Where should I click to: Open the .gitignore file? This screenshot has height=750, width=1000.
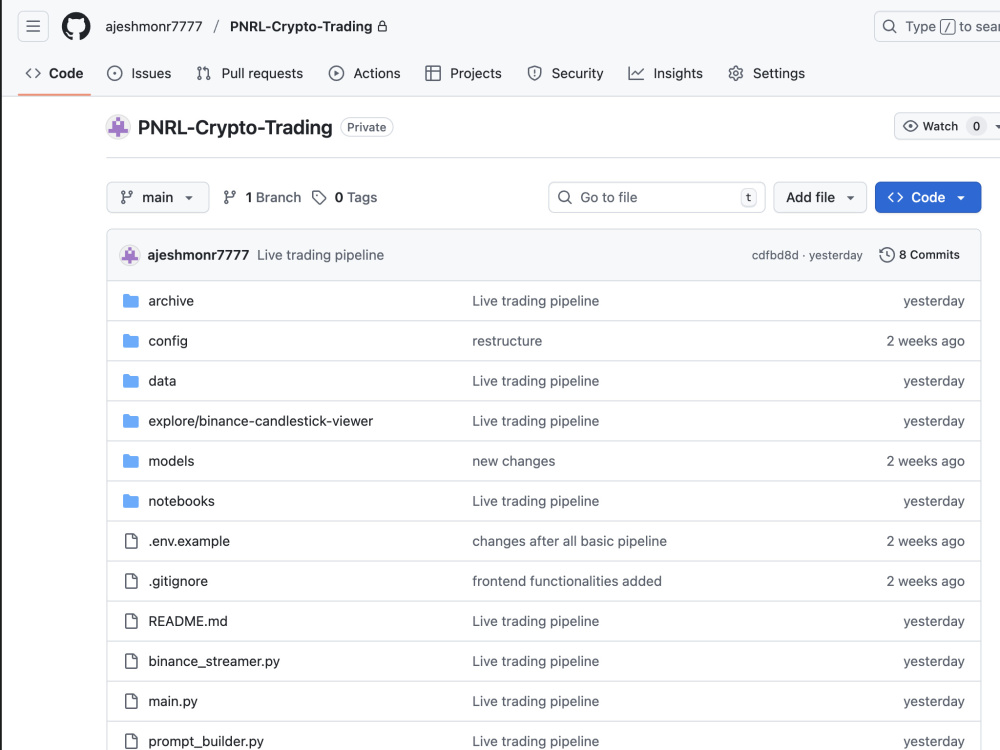(179, 581)
